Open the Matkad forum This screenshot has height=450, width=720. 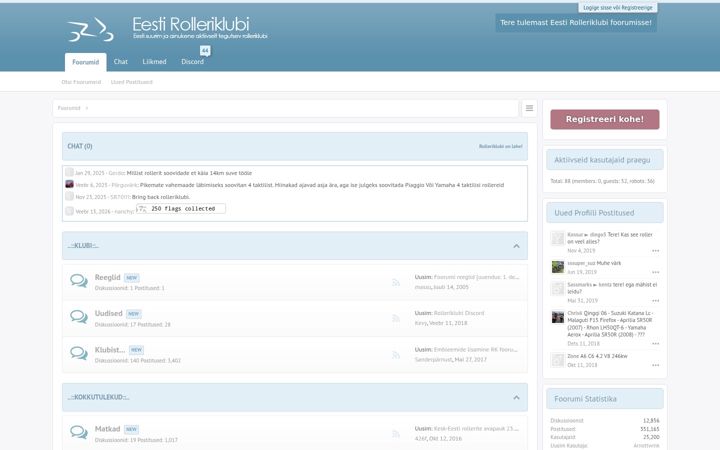pos(107,429)
